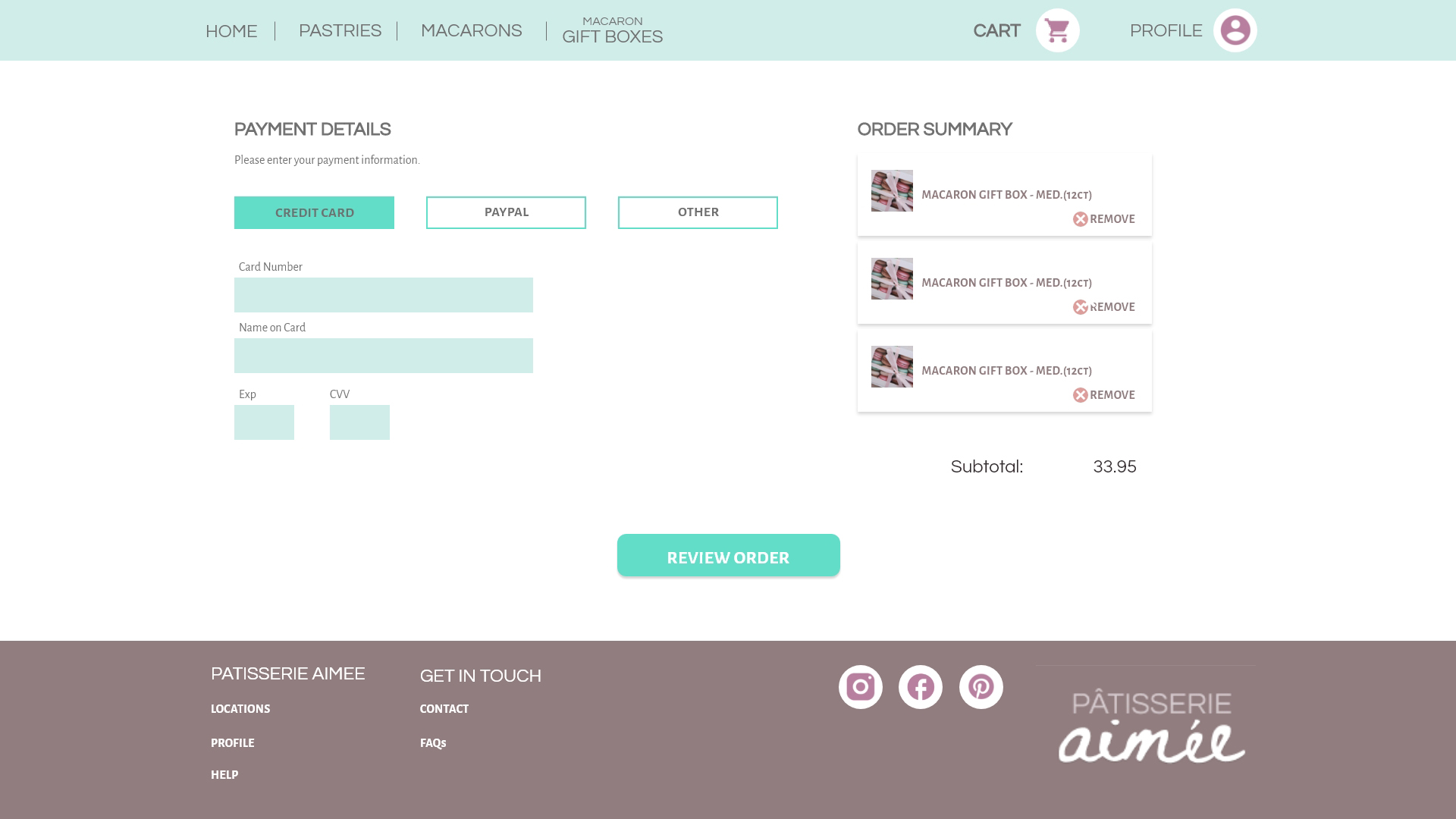The image size is (1456, 819).
Task: Go to the Pastries menu
Action: [x=340, y=31]
